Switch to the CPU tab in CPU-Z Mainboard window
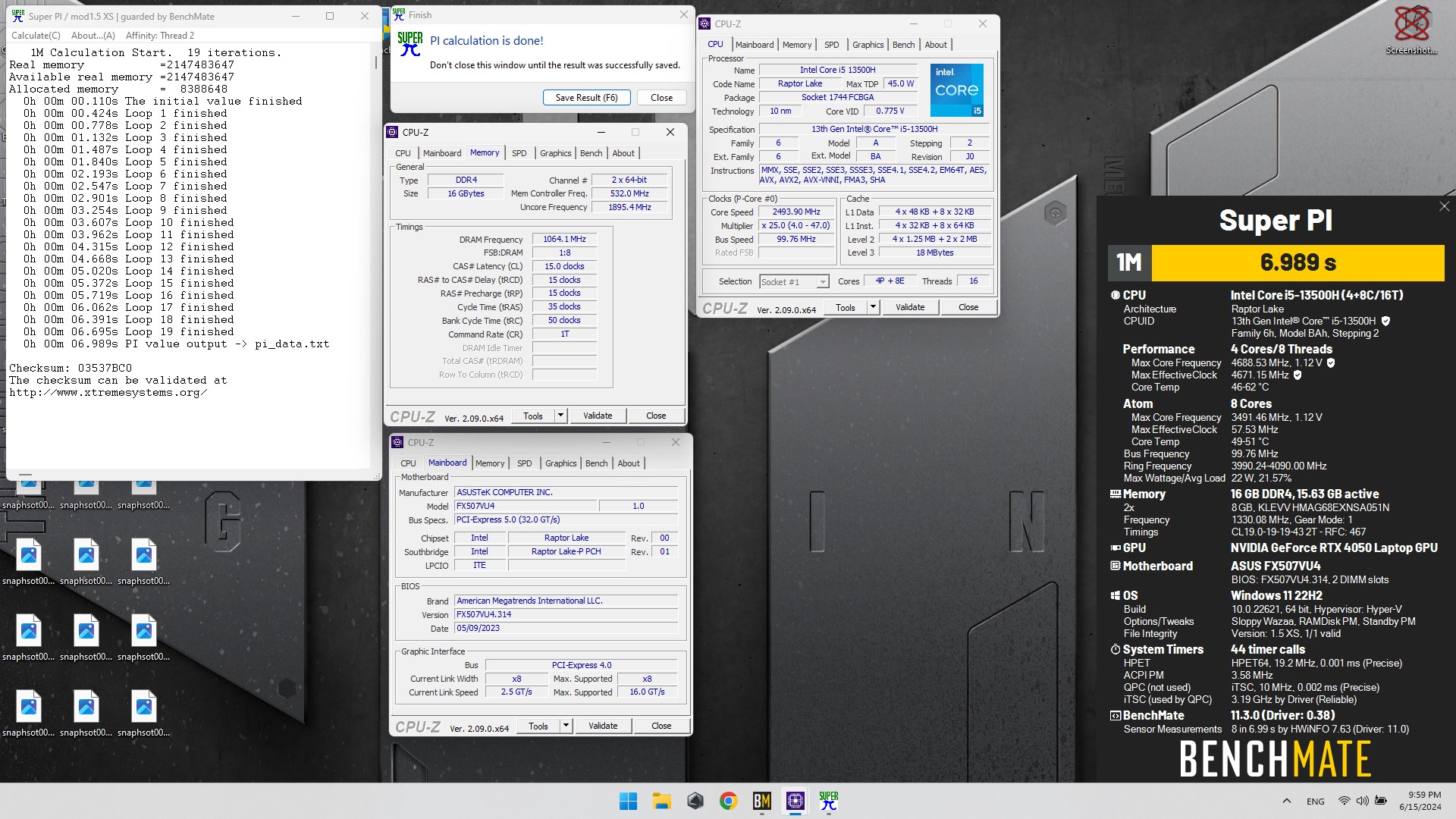Screen dimensions: 1456x819 (x=408, y=463)
